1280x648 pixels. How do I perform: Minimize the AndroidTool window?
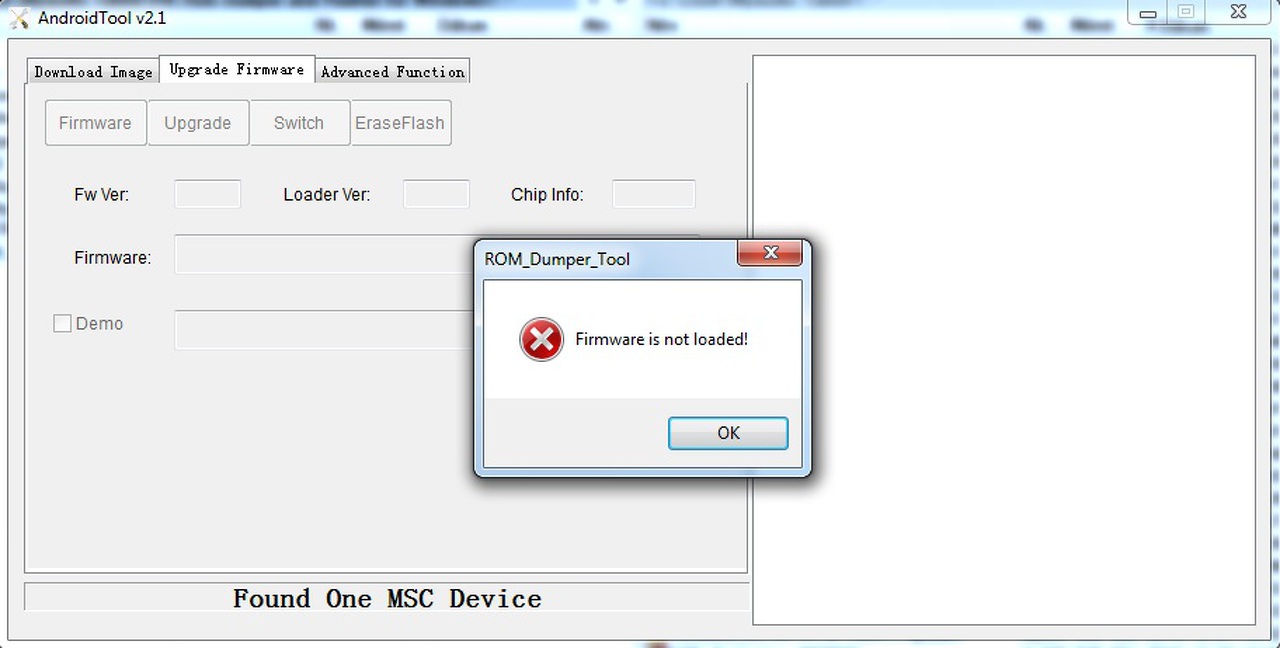tap(1148, 12)
